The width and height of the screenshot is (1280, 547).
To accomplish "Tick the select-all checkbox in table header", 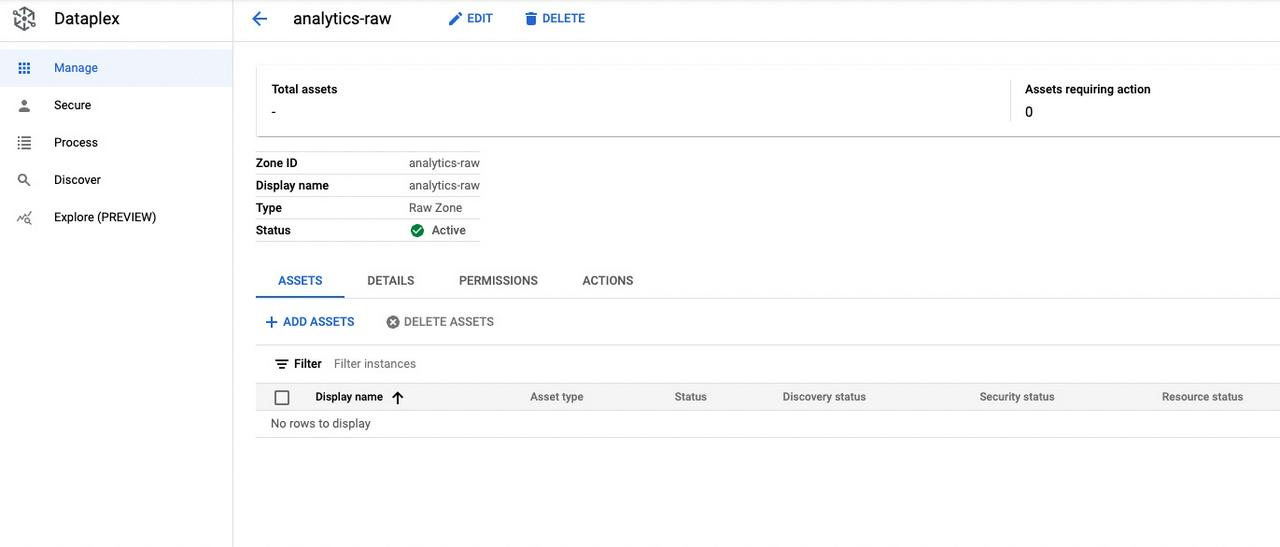I will 282,397.
